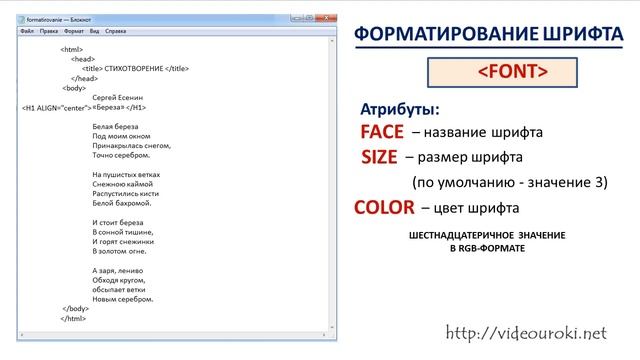Viewport: 640px width, 360px height.
Task: Click the line Распустились кисти
Action: click(125, 194)
